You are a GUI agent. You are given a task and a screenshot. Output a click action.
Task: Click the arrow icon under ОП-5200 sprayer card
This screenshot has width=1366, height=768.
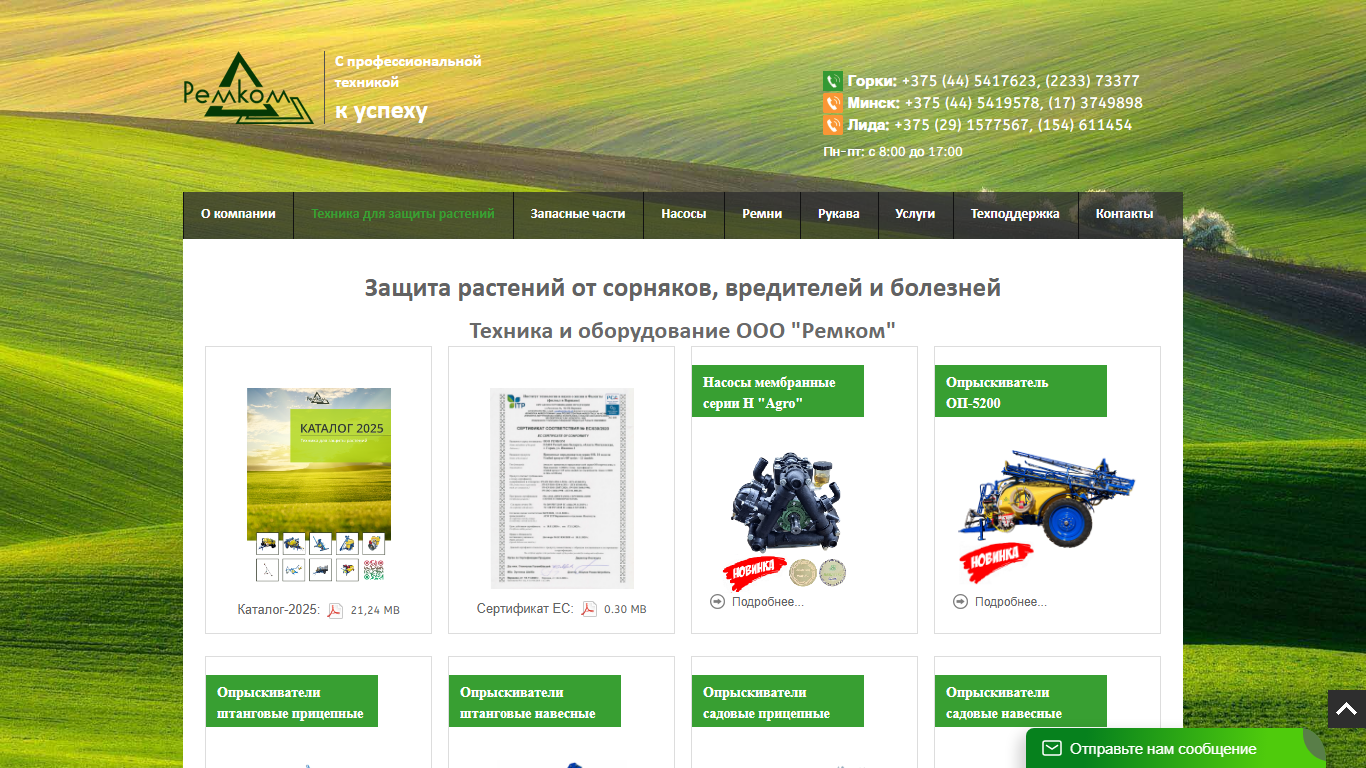(960, 601)
